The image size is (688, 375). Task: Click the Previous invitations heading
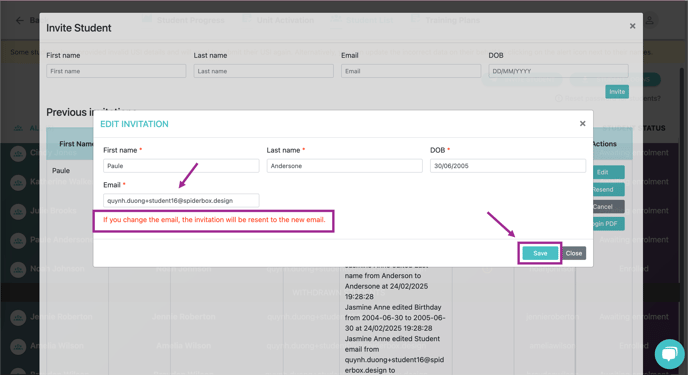(x=91, y=112)
